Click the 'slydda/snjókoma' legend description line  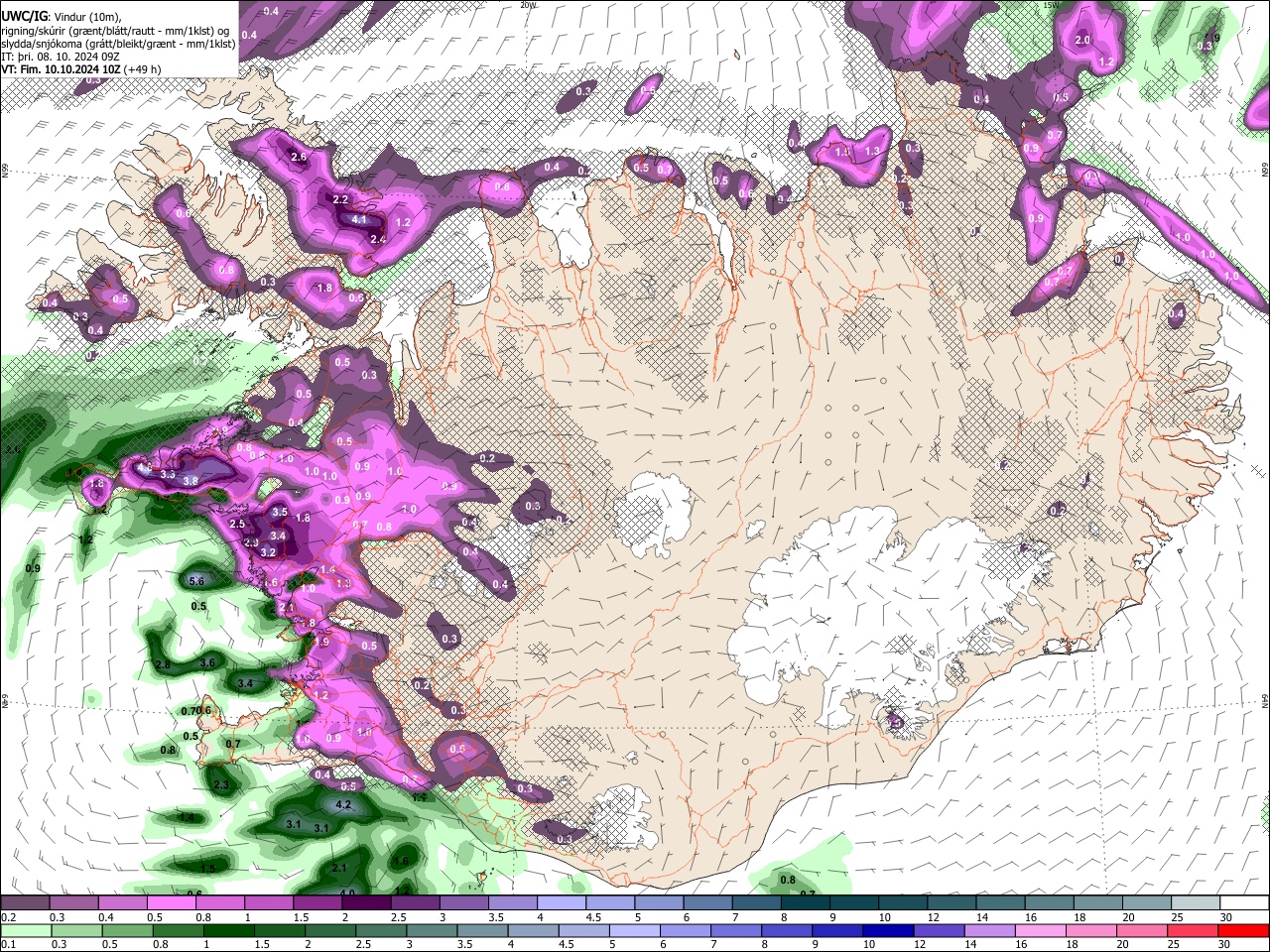[118, 44]
